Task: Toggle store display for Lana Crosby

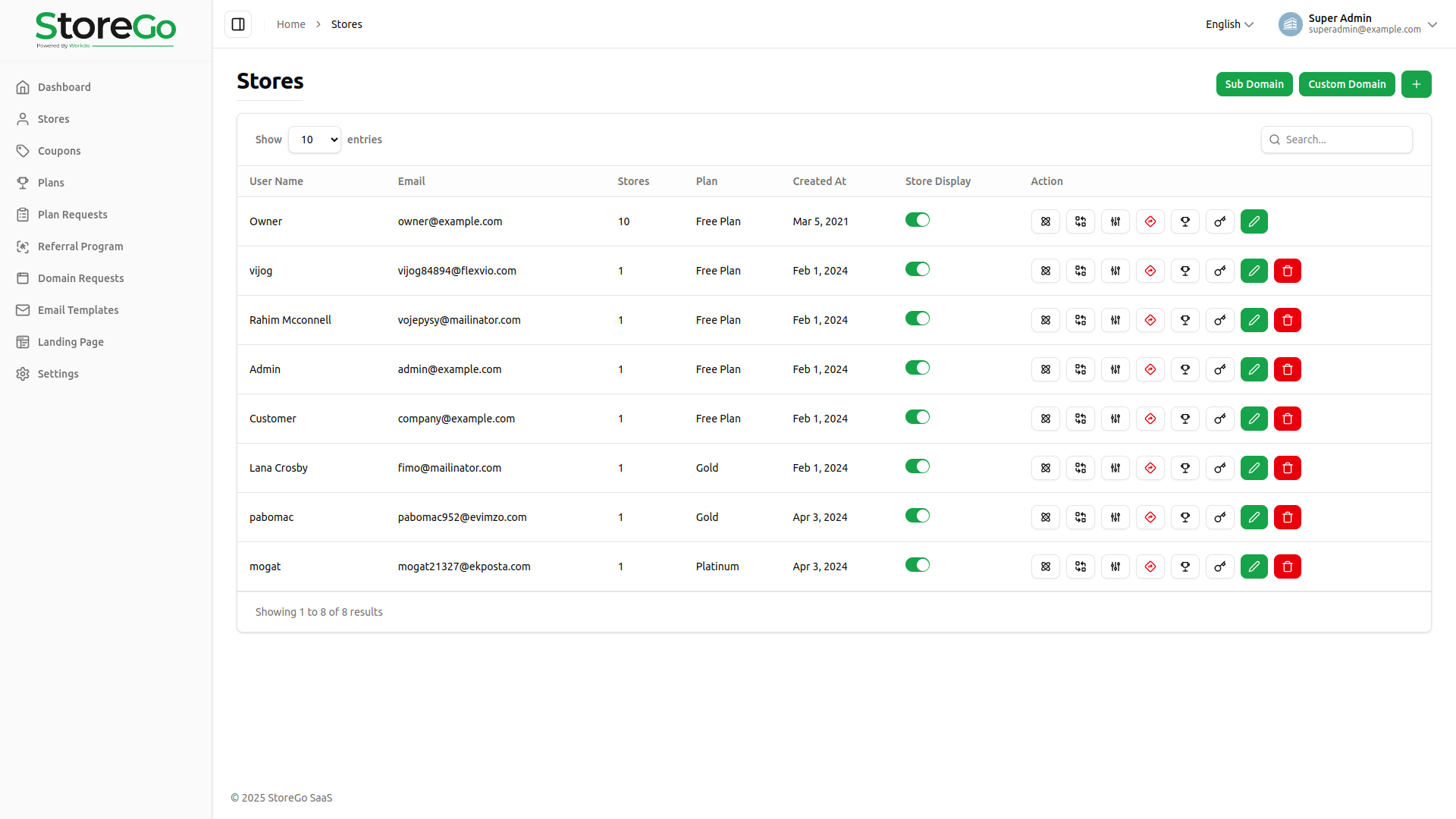Action: pos(917,466)
